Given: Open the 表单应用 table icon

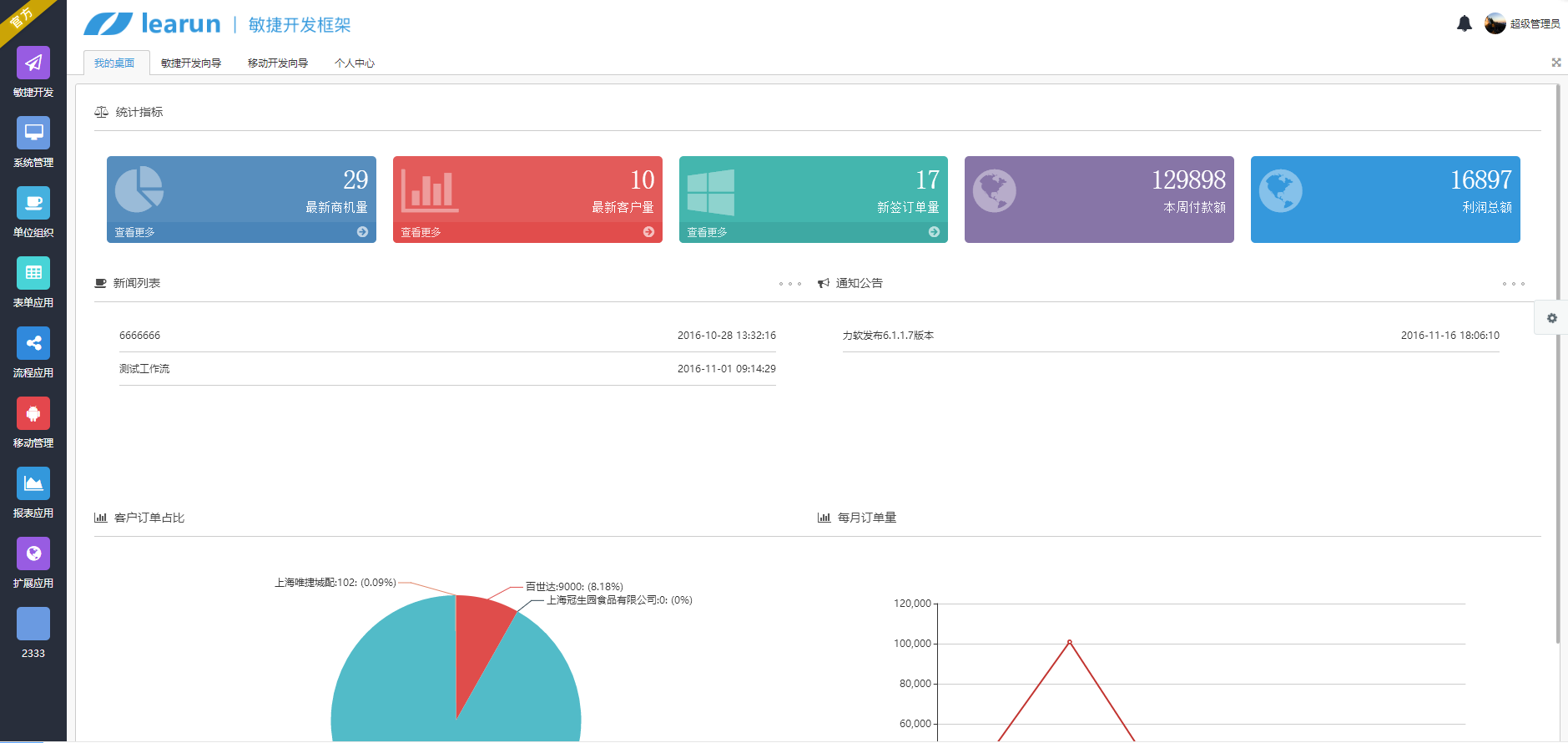Looking at the screenshot, I should tap(33, 273).
